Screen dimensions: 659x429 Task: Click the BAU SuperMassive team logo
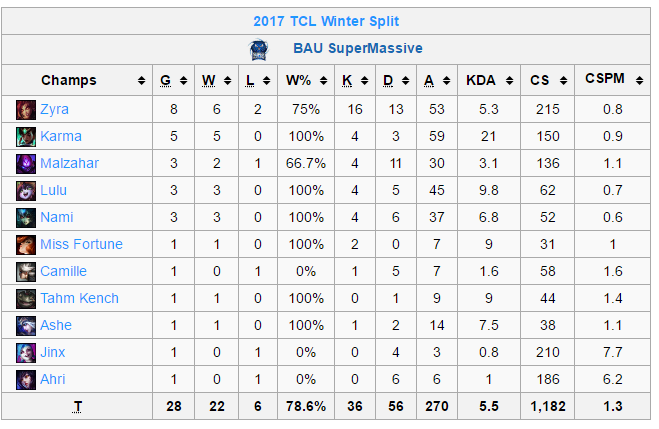click(258, 50)
